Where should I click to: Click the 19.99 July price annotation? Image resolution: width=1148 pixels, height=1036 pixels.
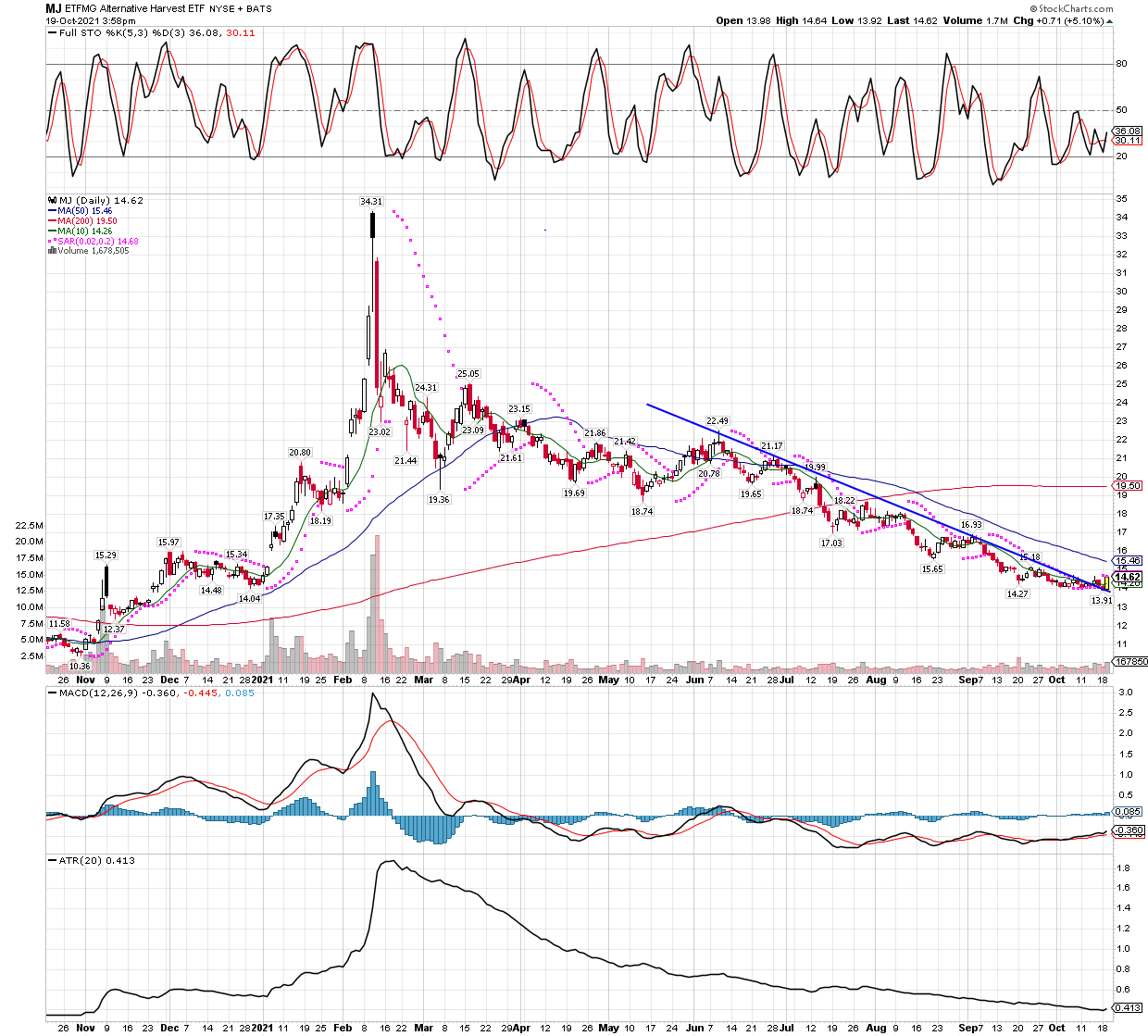coord(815,468)
